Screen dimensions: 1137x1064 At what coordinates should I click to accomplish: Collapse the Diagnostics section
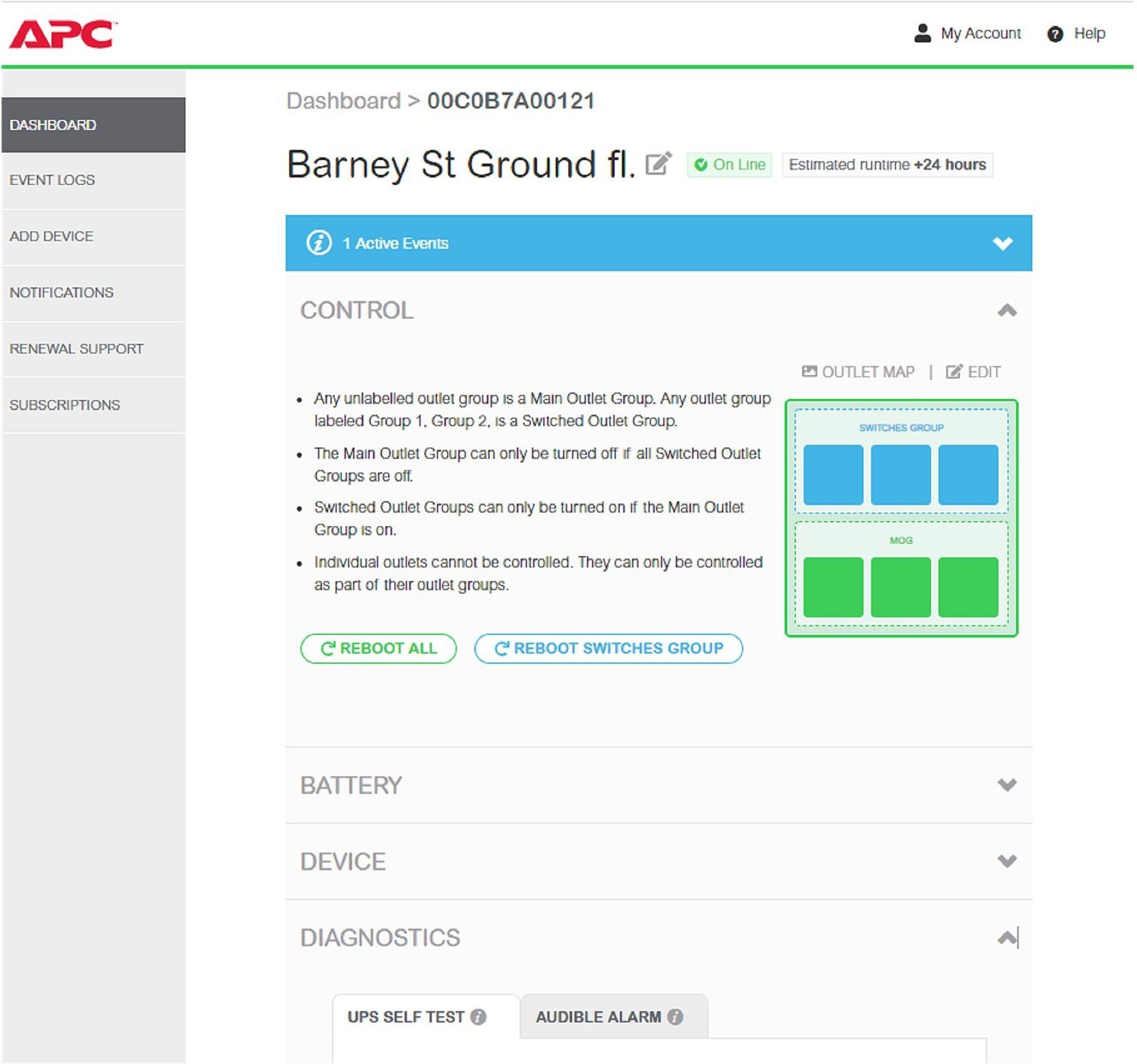click(1006, 938)
